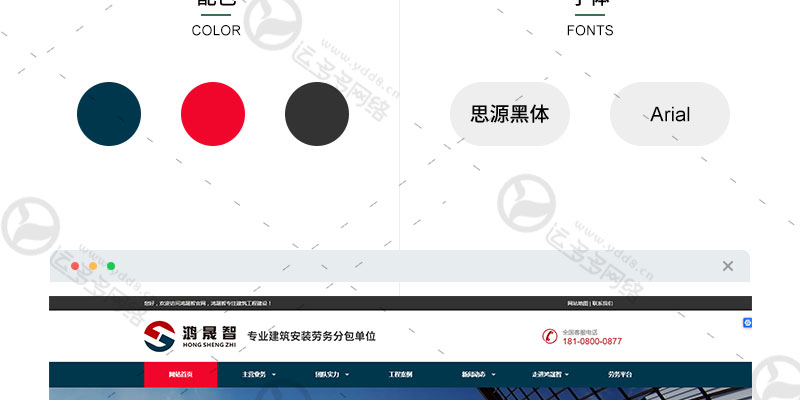Screen dimensions: 800x400
Task: Click the COLOR heading text
Action: tap(216, 31)
